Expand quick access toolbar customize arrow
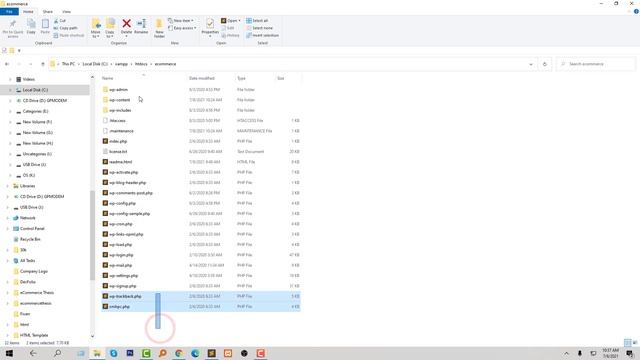The image size is (640, 360). click(x=19, y=51)
